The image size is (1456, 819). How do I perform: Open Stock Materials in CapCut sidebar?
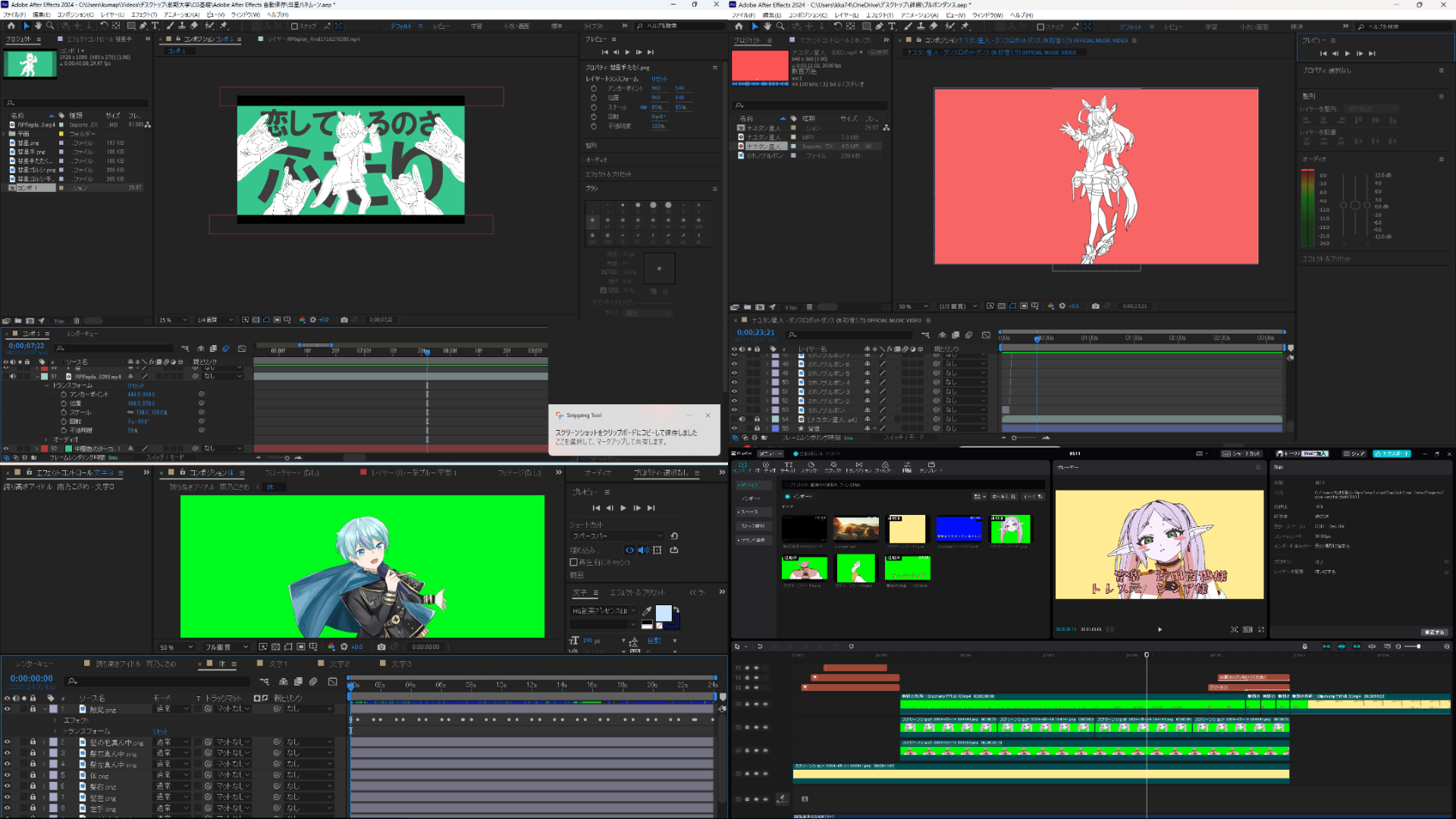pos(754,526)
